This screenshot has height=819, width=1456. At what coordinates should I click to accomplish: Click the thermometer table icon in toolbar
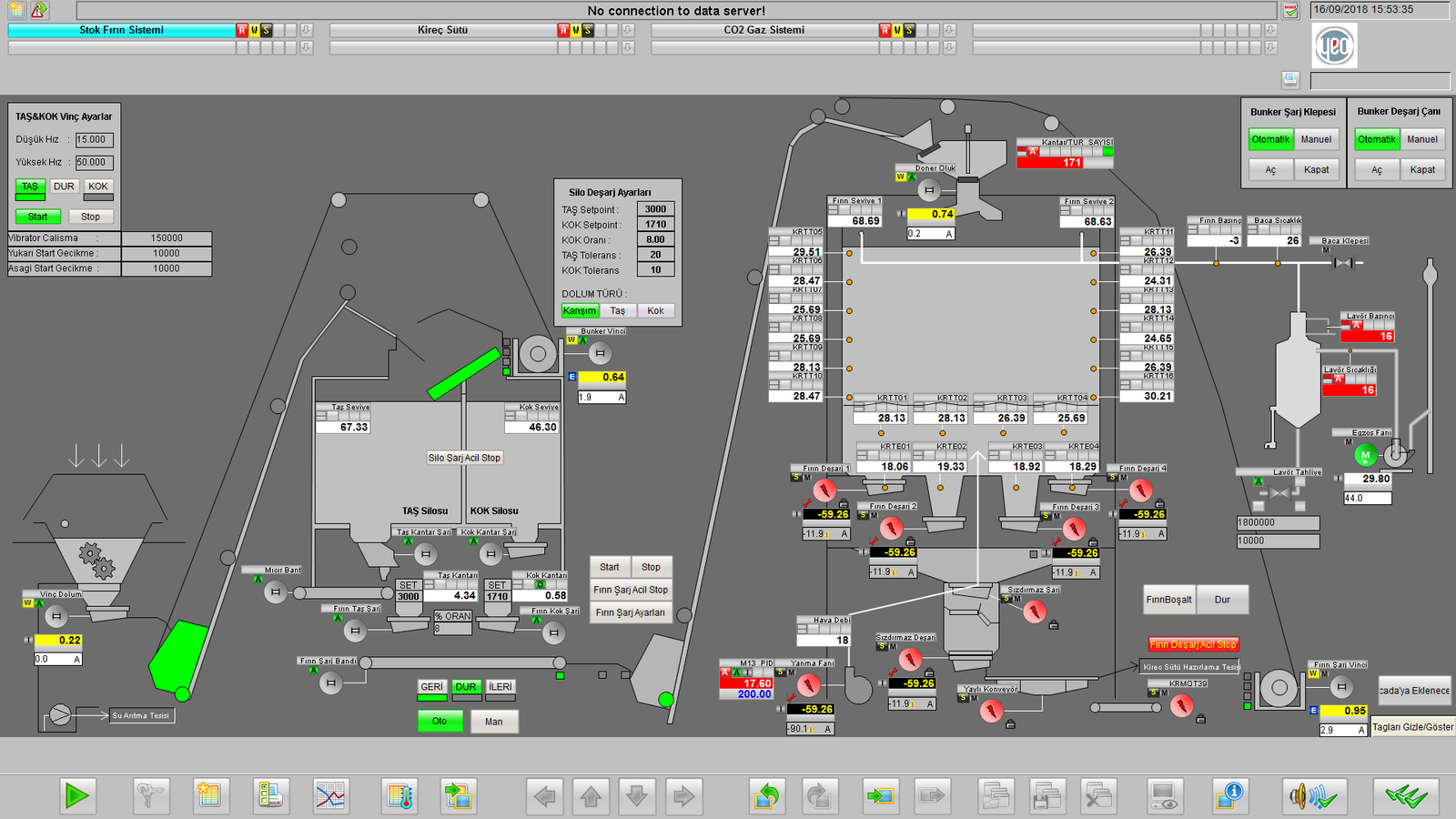point(399,796)
